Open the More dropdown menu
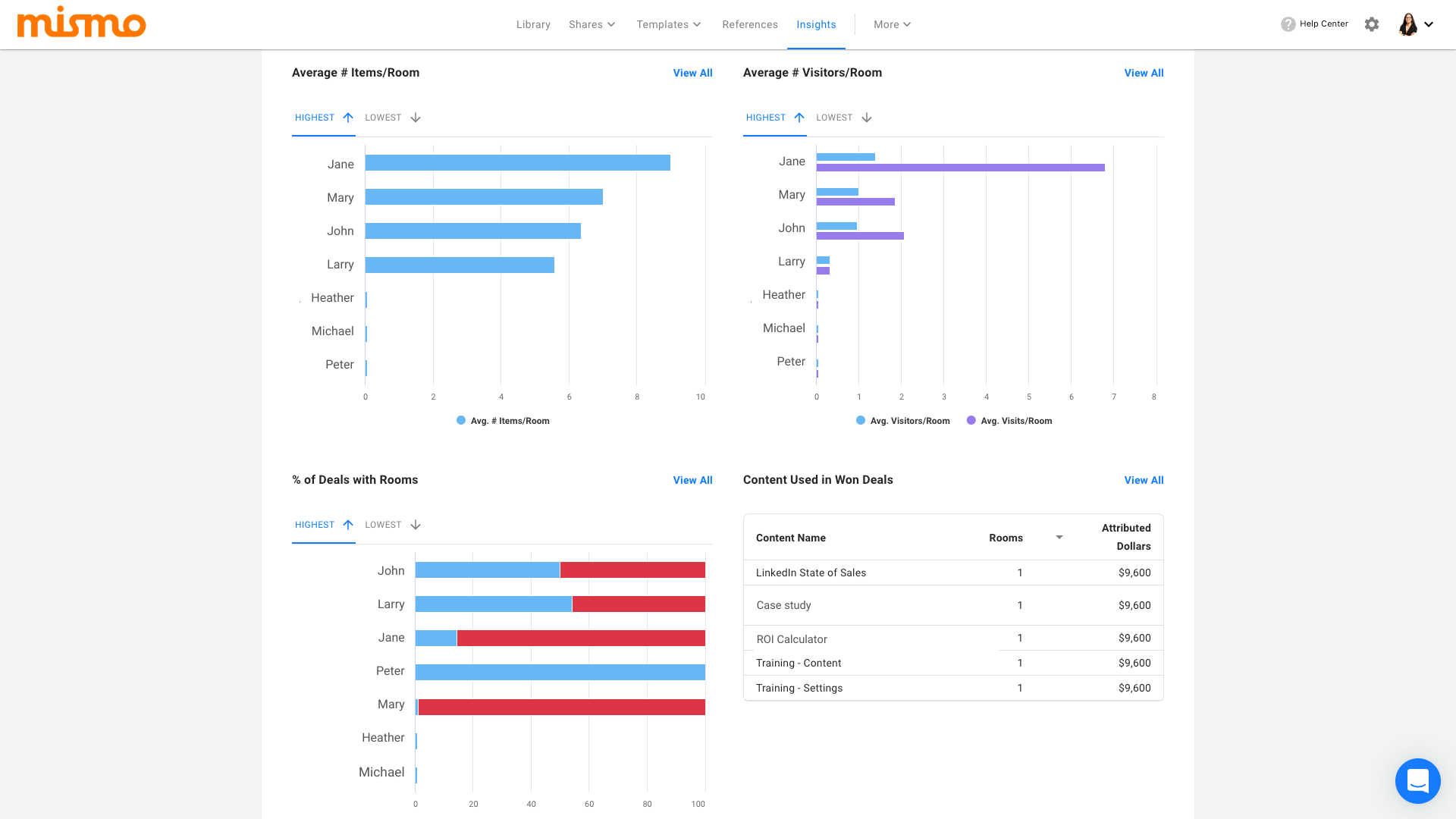This screenshot has width=1456, height=819. [892, 24]
